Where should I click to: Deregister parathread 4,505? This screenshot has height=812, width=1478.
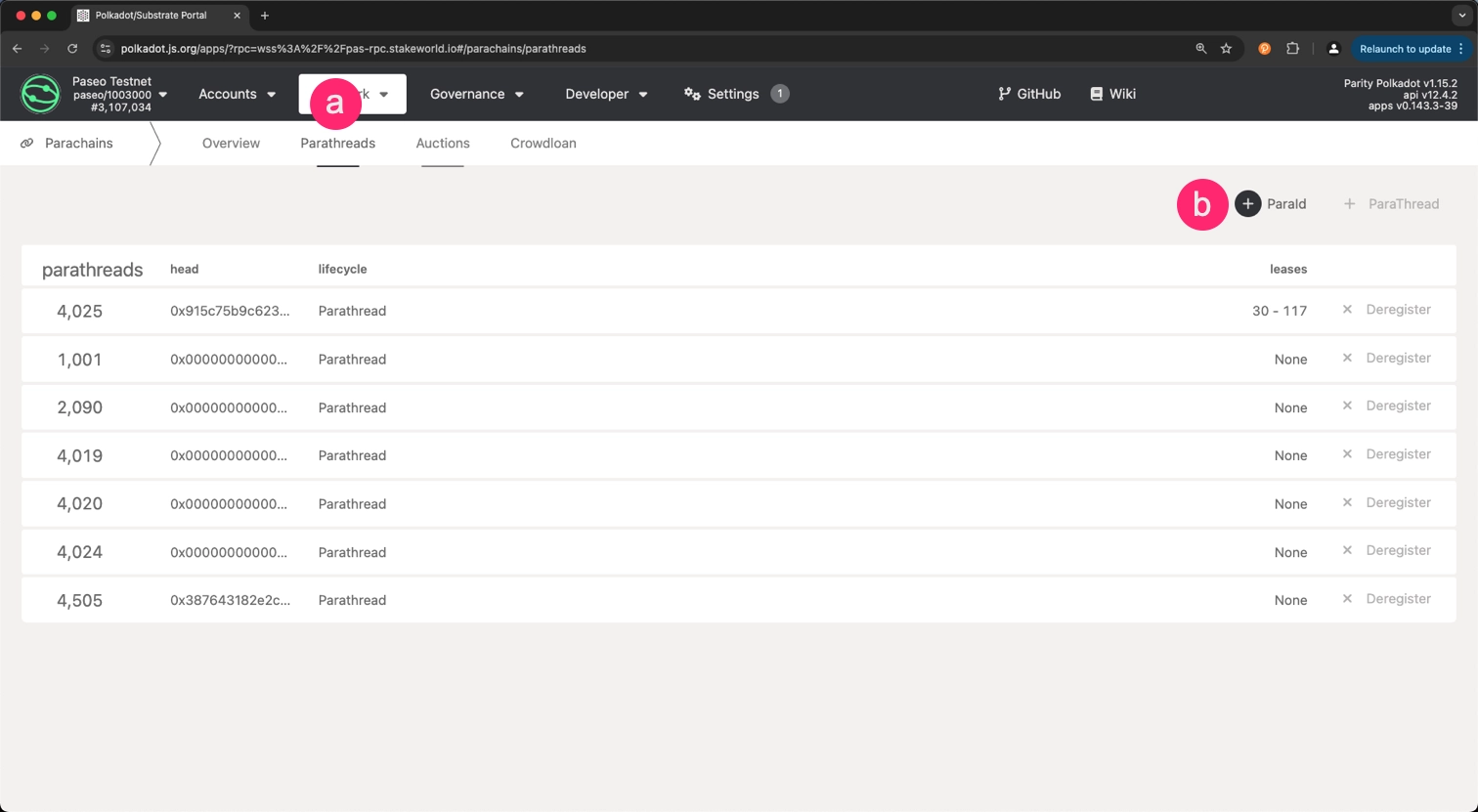coord(1386,599)
